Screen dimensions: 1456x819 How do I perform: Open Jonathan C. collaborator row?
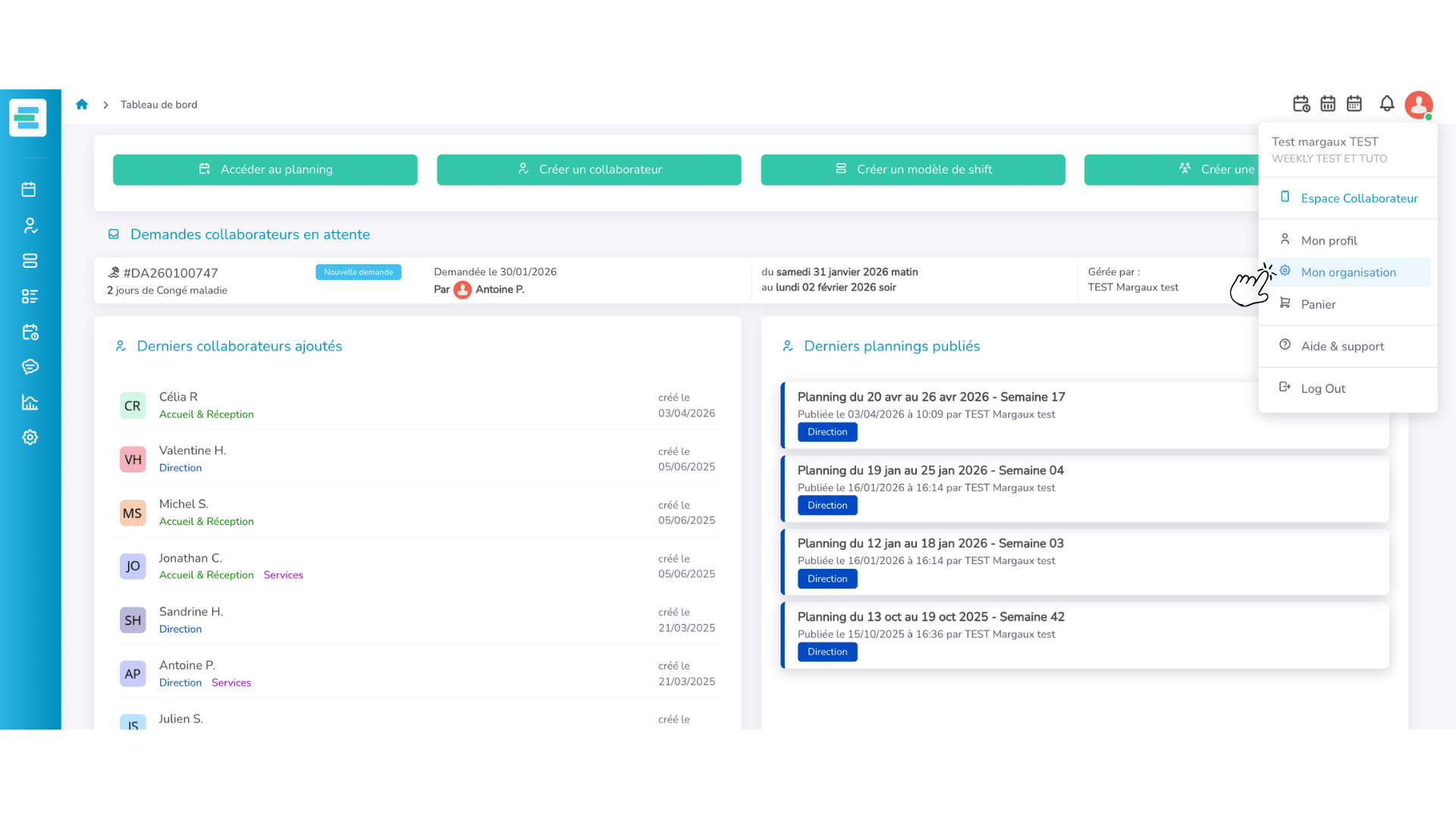pos(417,566)
